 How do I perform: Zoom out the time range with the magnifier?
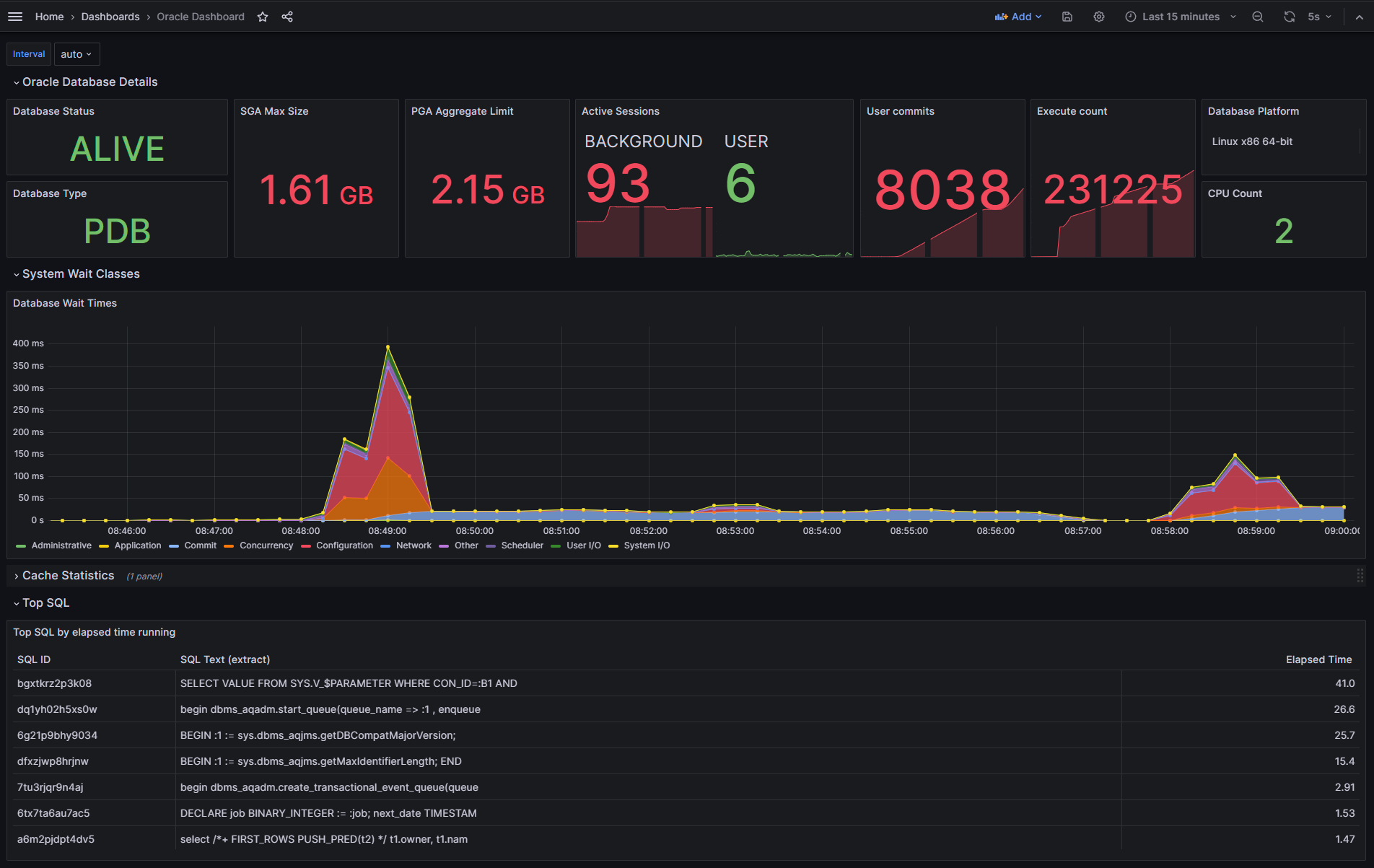(1257, 17)
